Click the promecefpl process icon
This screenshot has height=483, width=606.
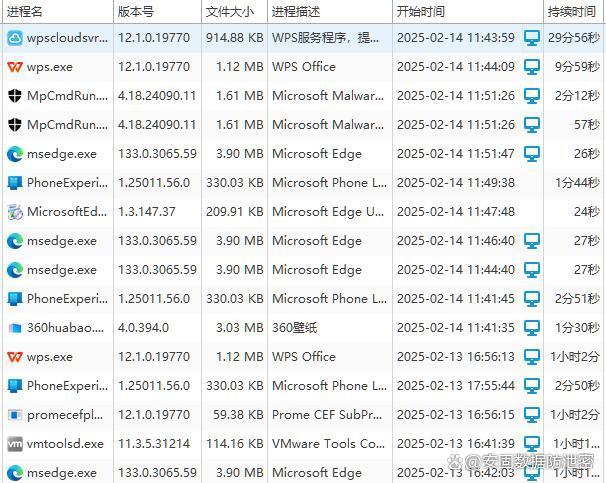[x=15, y=415]
